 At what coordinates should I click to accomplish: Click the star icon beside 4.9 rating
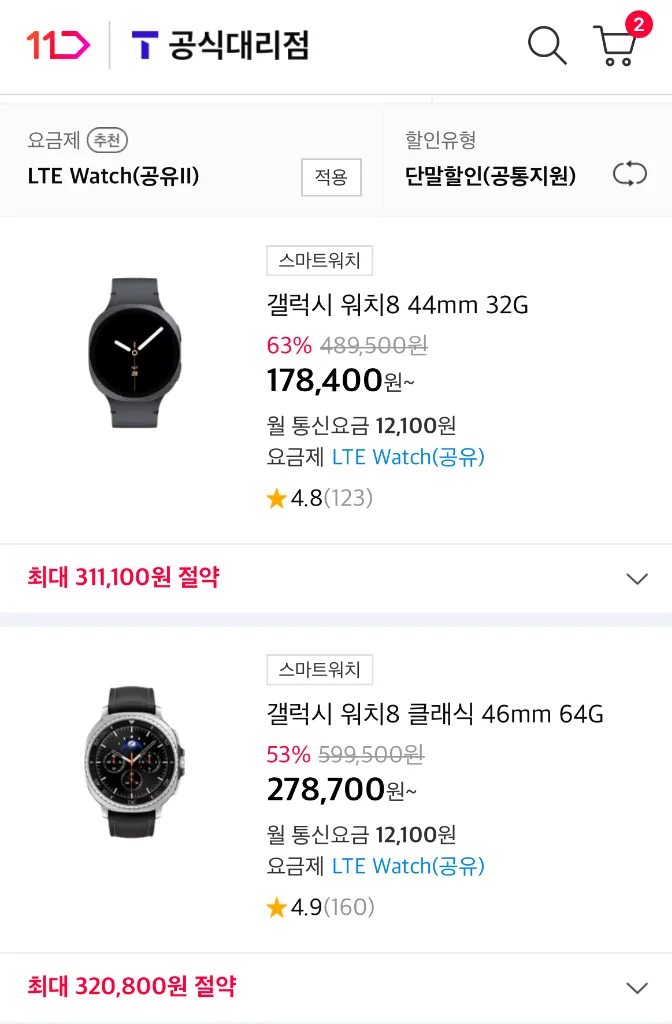point(276,907)
